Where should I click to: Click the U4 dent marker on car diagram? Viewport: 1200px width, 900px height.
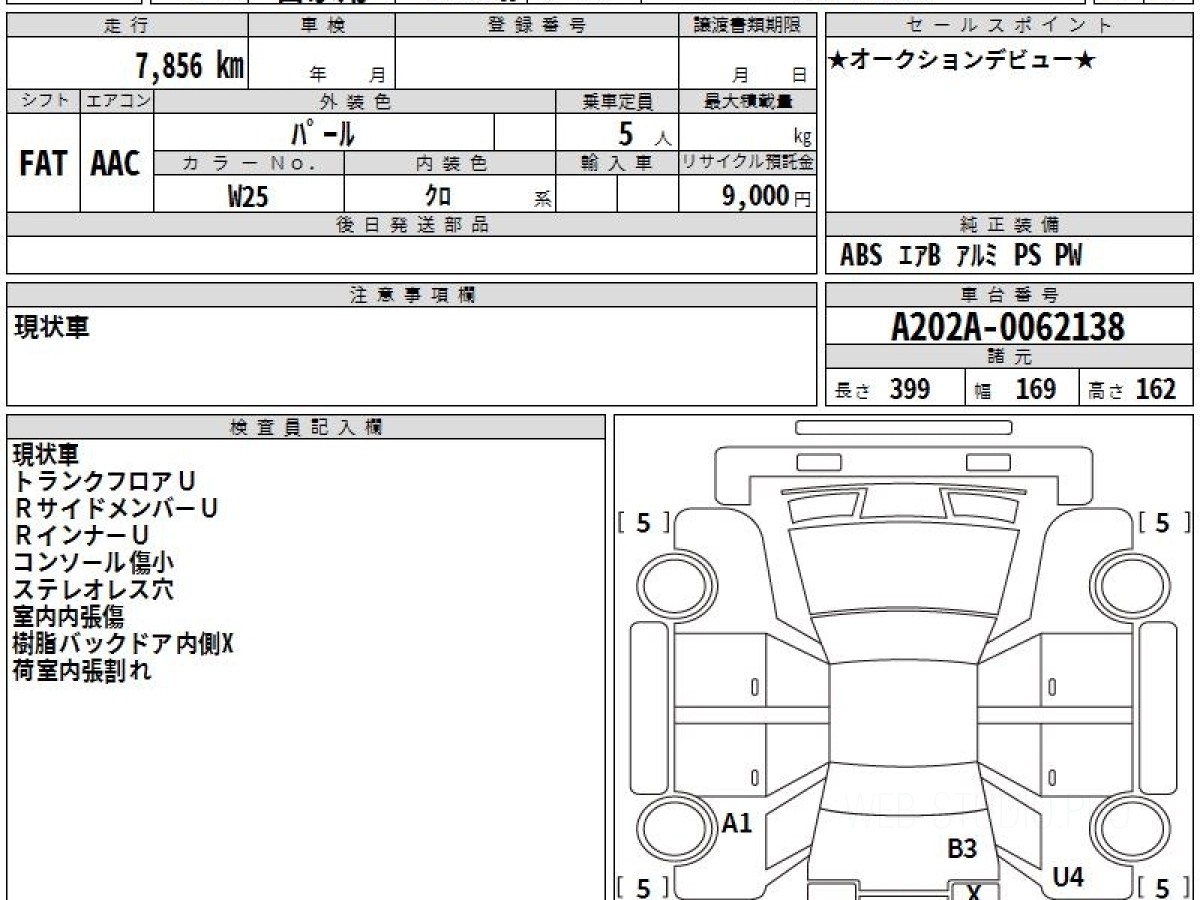coord(1068,878)
